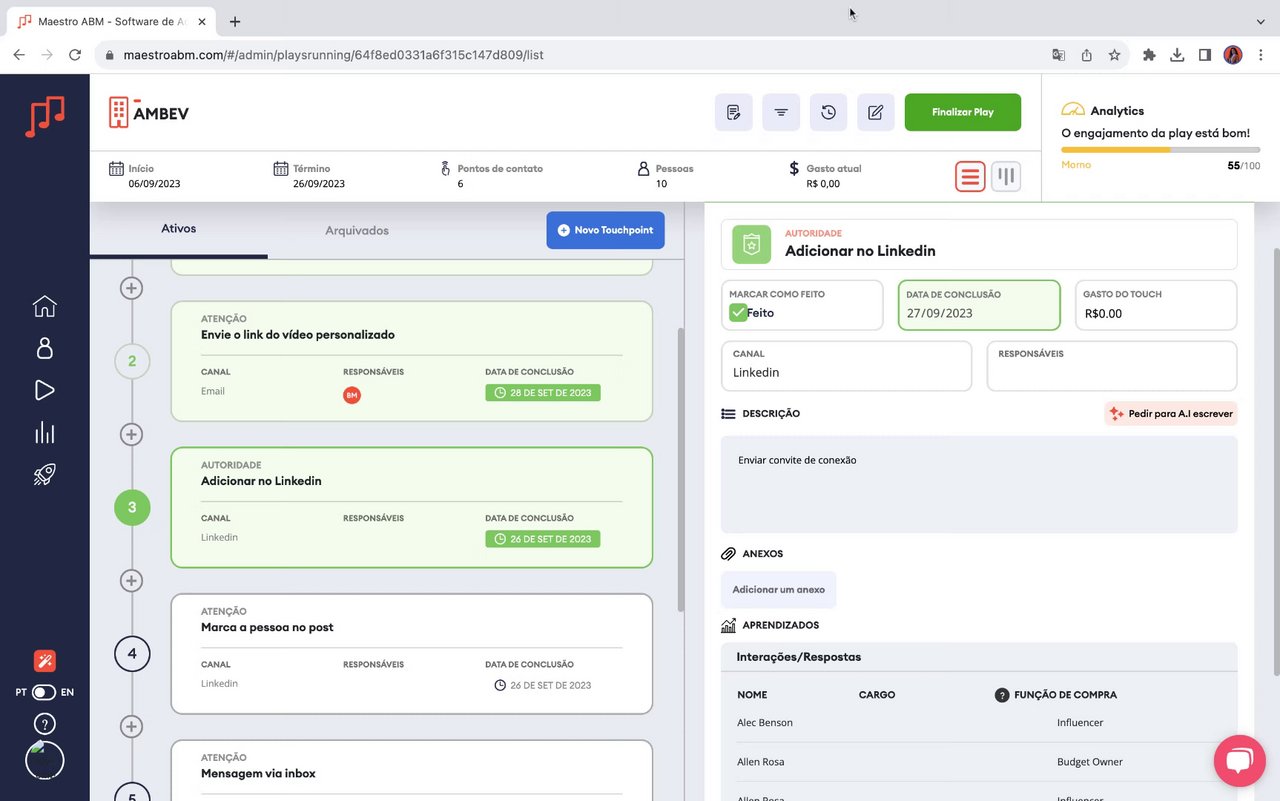
Task: Click the engagement progress bar in Analytics
Action: coord(1160,150)
